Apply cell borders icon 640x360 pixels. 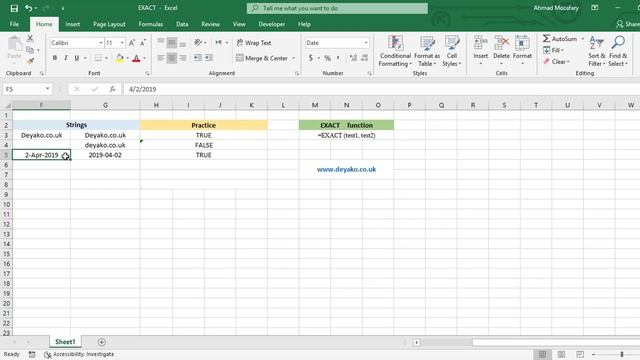[x=98, y=58]
